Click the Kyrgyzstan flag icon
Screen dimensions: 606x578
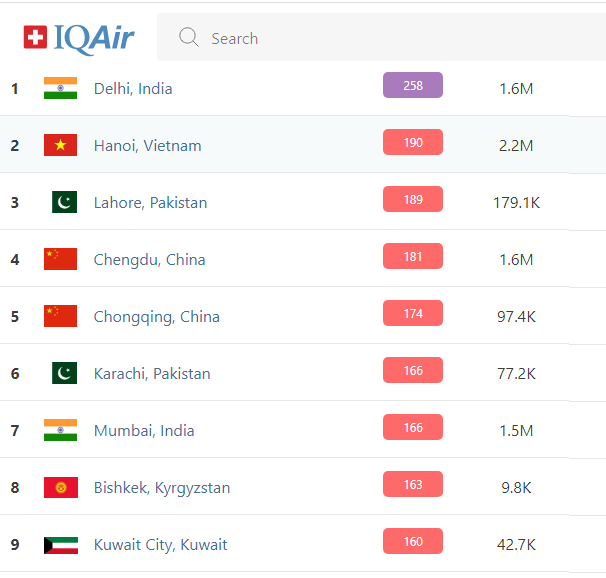pyautogui.click(x=60, y=487)
